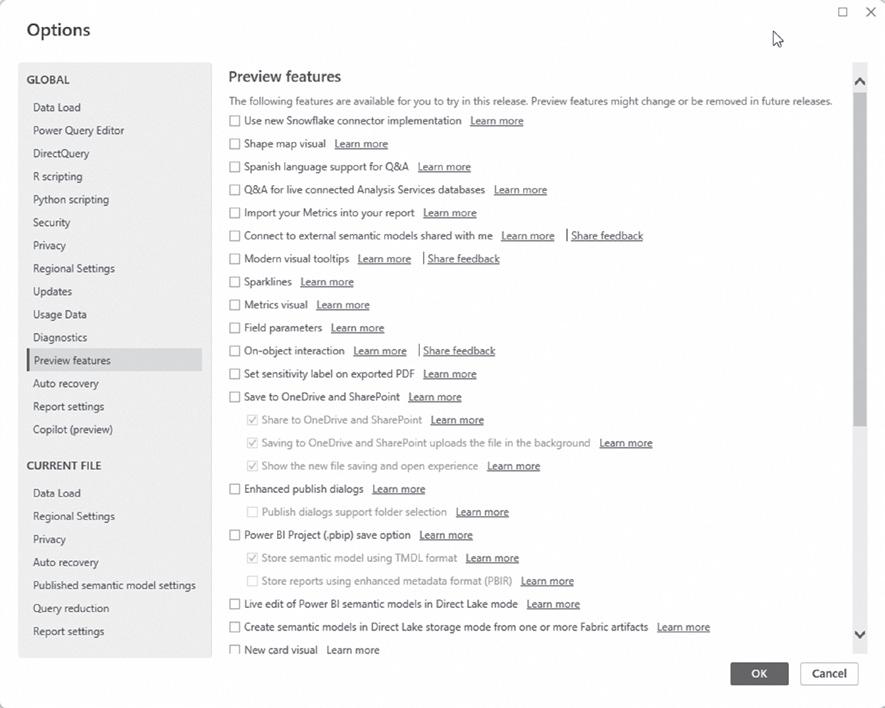Image resolution: width=885 pixels, height=708 pixels.
Task: Enable Power BI Project (.pbip) save option
Action: [235, 535]
